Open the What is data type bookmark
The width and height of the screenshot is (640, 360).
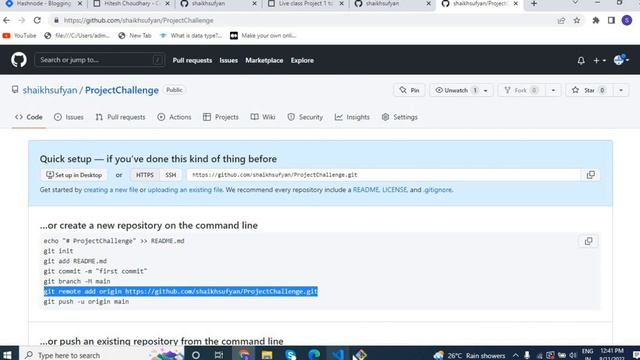tap(191, 36)
